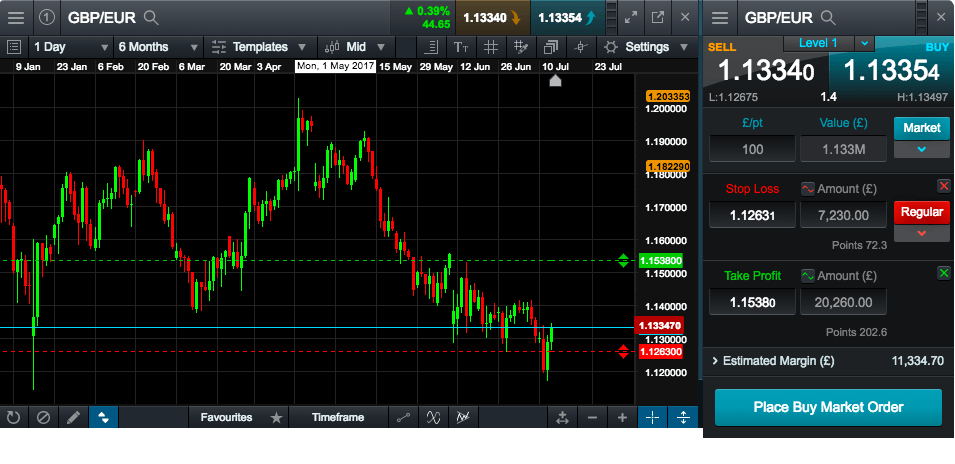Toggle the Take Profit amount mode icon
955x464 pixels.
coord(807,276)
